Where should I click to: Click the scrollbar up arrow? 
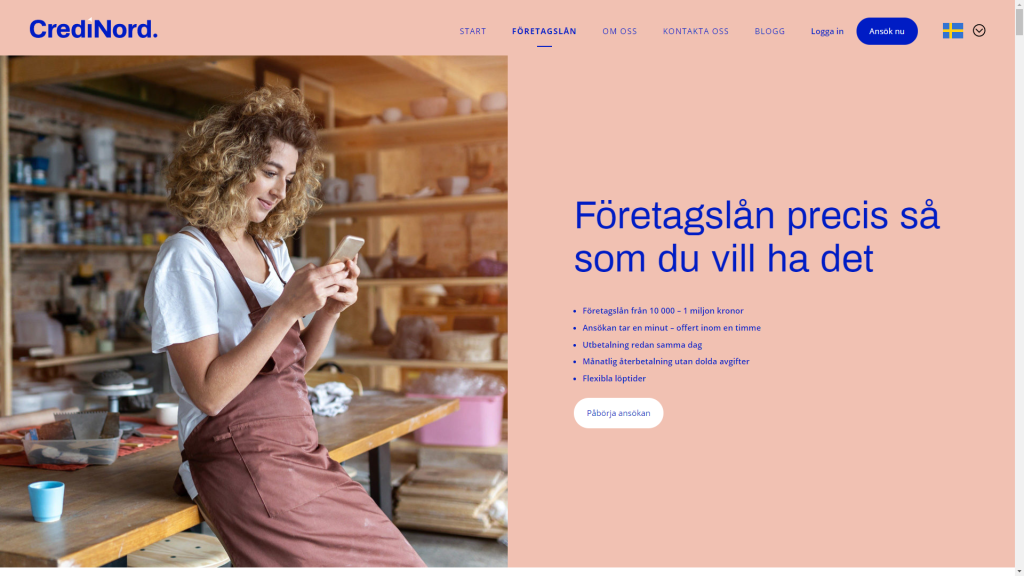[x=1019, y=5]
